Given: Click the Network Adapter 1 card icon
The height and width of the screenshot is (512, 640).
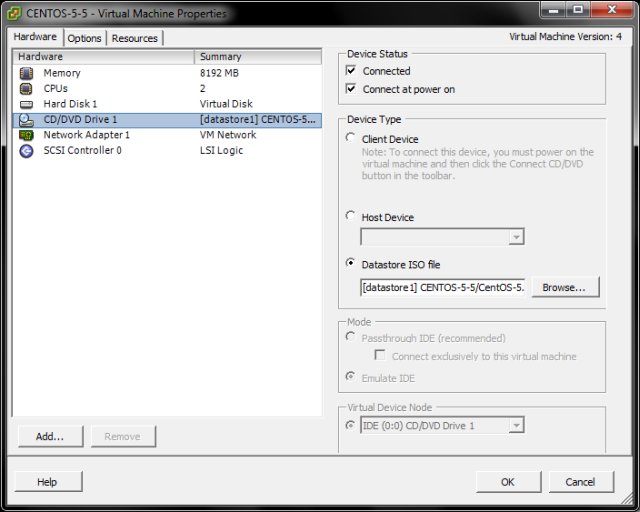Looking at the screenshot, I should click(x=27, y=135).
